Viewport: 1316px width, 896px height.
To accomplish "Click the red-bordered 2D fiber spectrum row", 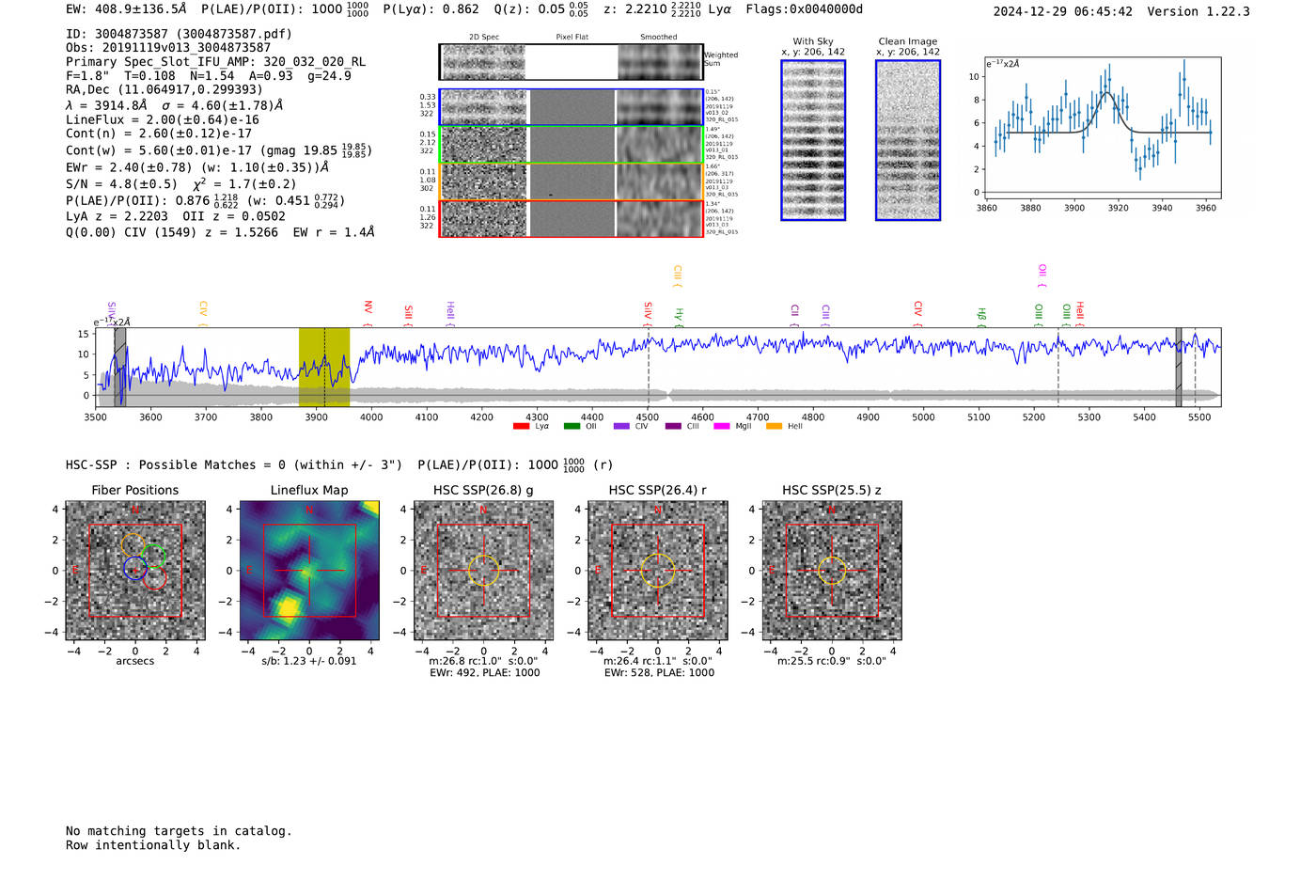I will [x=571, y=218].
